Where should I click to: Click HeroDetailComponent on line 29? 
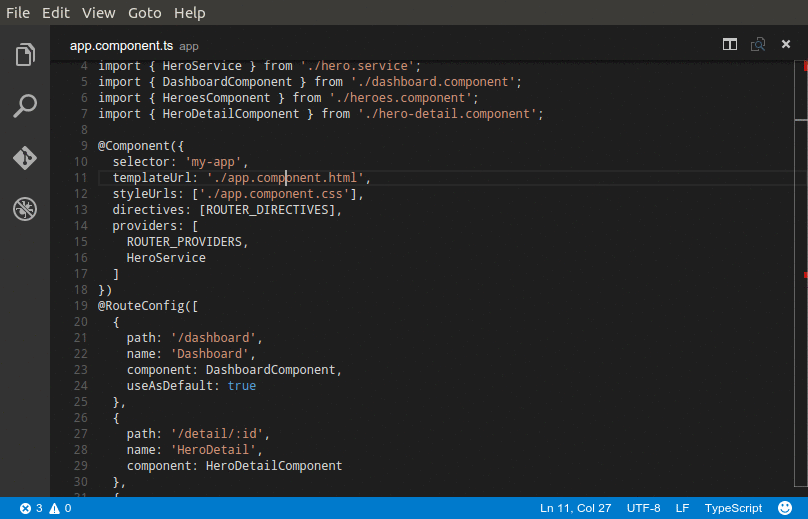(274, 465)
